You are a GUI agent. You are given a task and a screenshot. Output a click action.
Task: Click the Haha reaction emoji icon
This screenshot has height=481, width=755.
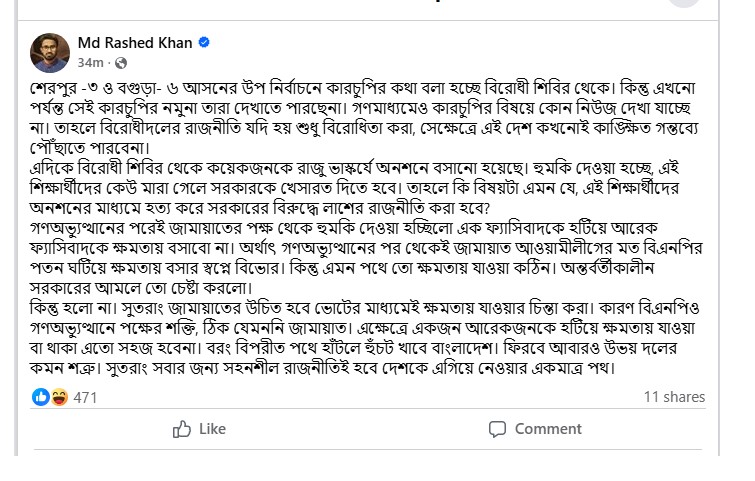57,397
